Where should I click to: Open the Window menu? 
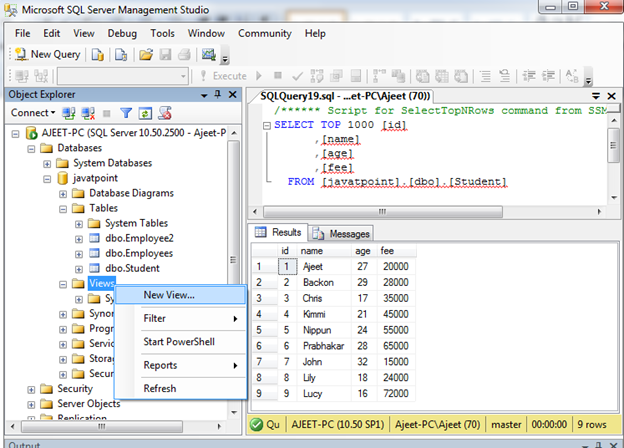click(206, 33)
